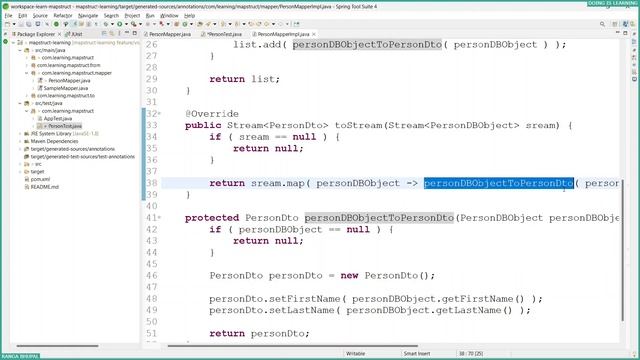Screen dimensions: 640x360
Task: Click the editor horizontal scrollbar thumb
Action: (292, 346)
